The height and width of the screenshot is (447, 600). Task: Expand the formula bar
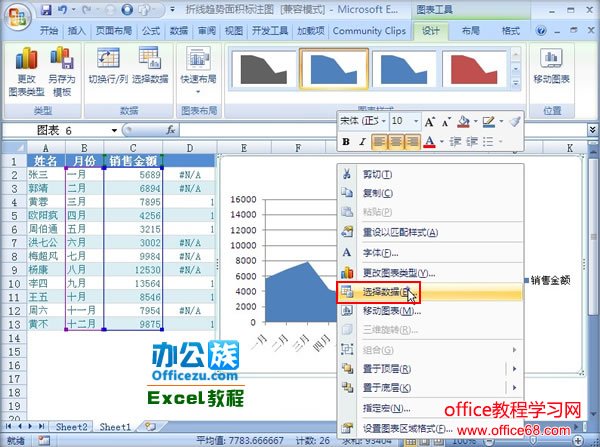point(592,130)
